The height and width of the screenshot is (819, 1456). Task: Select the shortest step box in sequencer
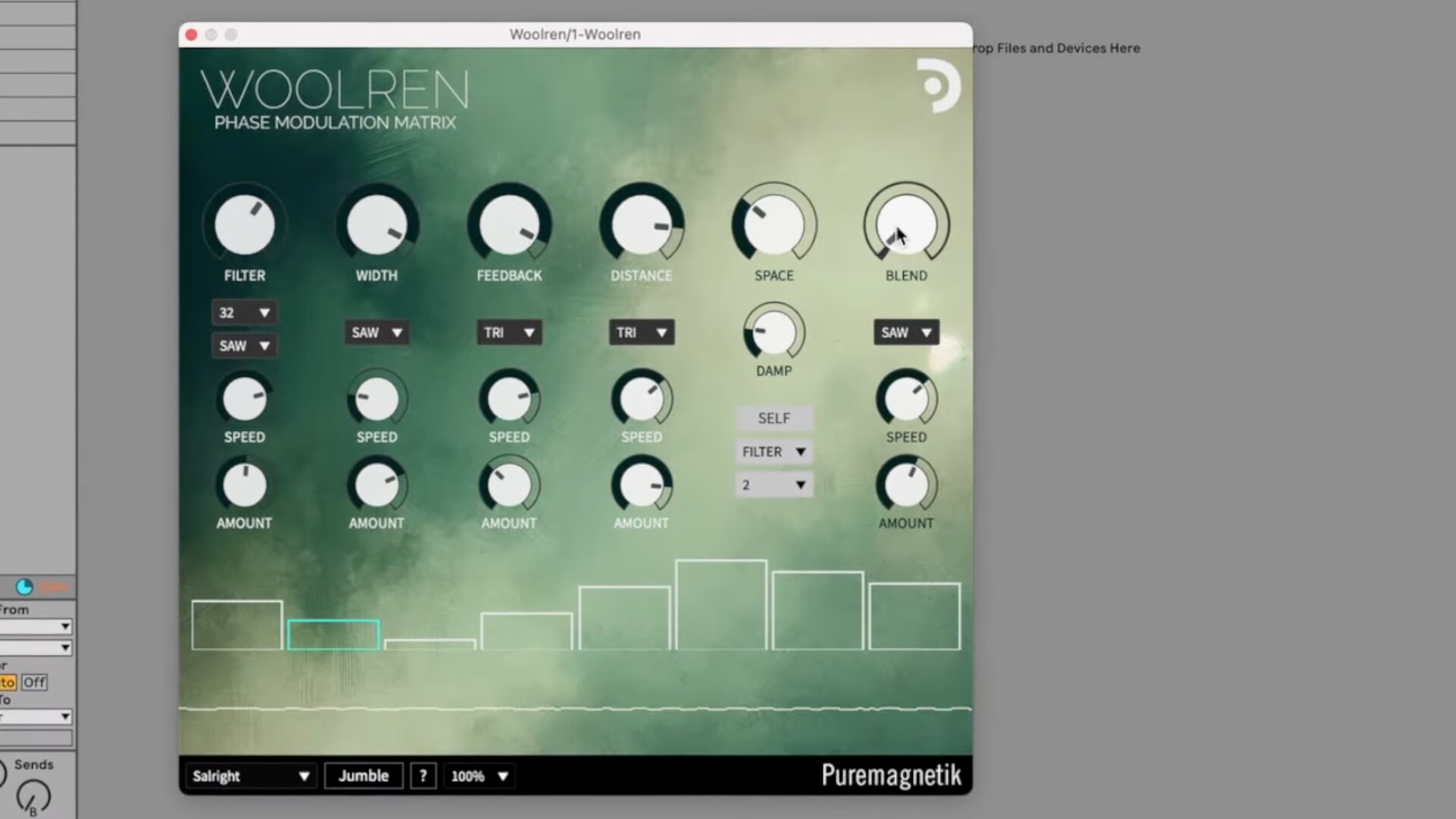click(430, 645)
